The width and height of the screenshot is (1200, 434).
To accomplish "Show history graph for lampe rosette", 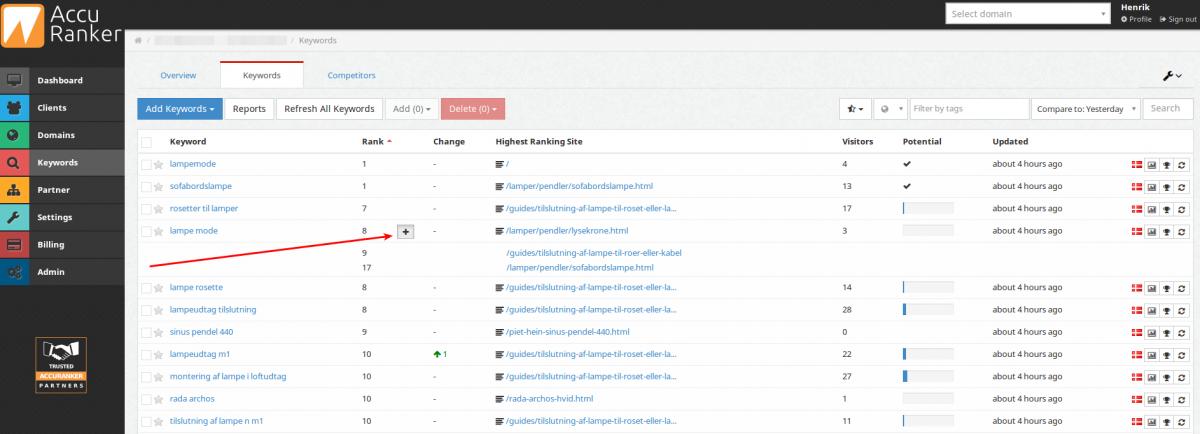I will [x=1151, y=288].
